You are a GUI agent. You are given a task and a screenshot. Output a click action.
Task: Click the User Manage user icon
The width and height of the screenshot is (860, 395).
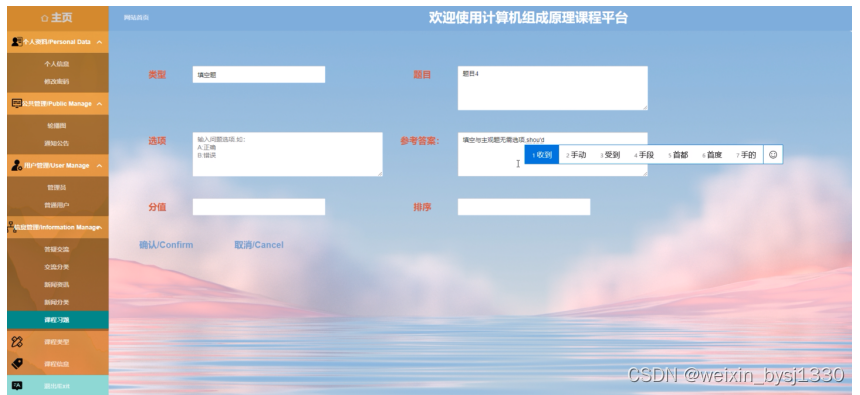16,165
